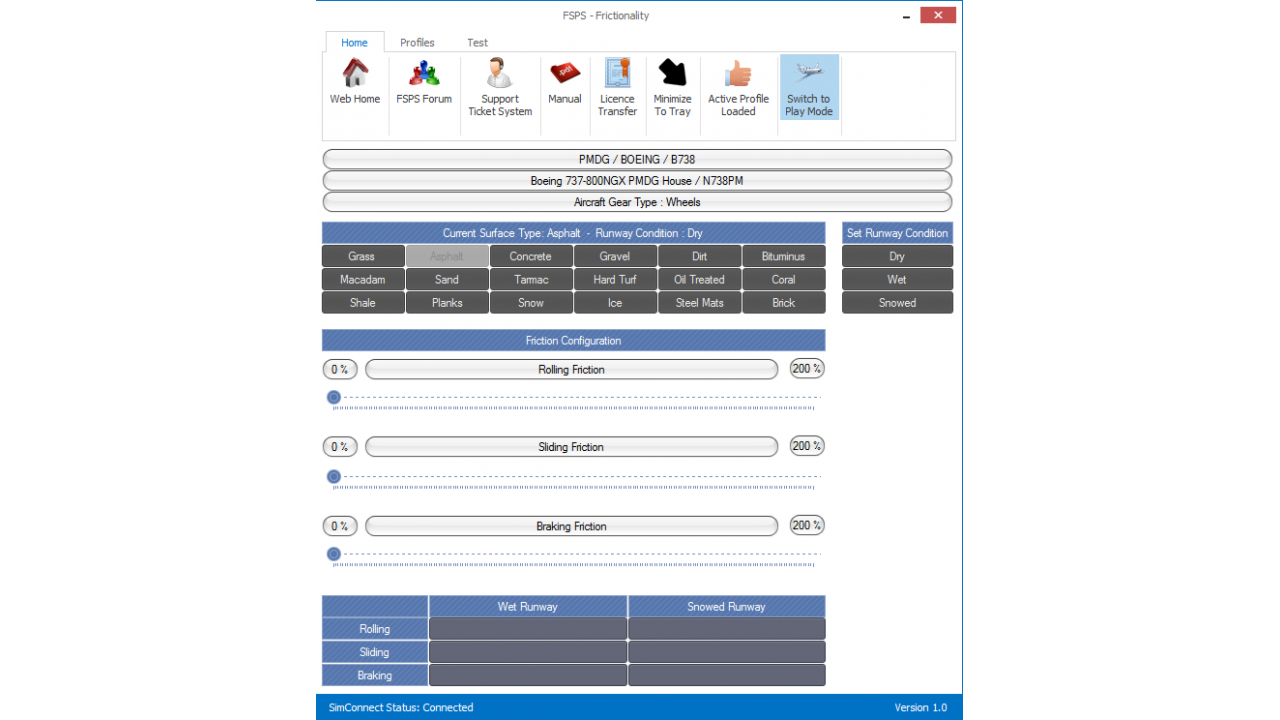
Task: Select Bituminus surface type
Action: (784, 256)
